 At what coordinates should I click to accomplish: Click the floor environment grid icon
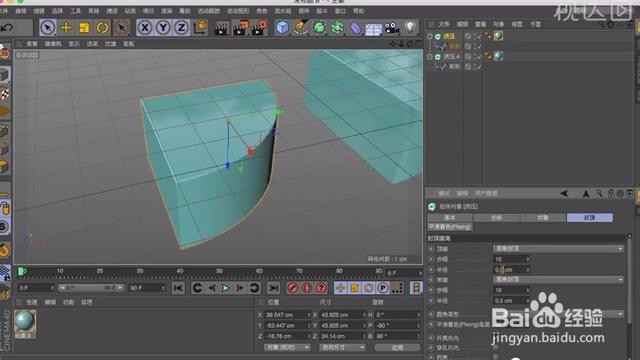tap(373, 29)
